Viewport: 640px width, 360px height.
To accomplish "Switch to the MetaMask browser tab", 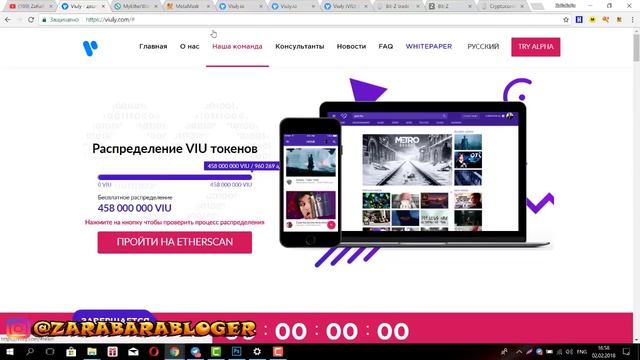I will click(x=187, y=6).
